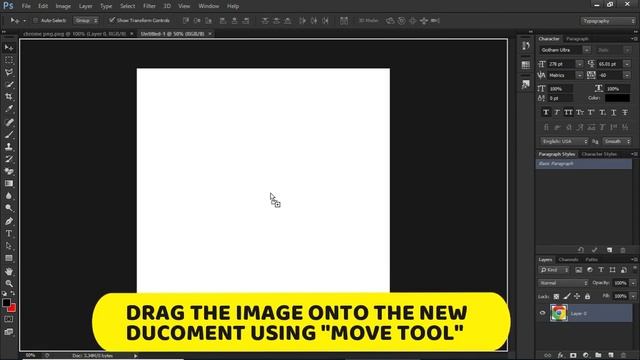Open the File menu

click(26, 6)
